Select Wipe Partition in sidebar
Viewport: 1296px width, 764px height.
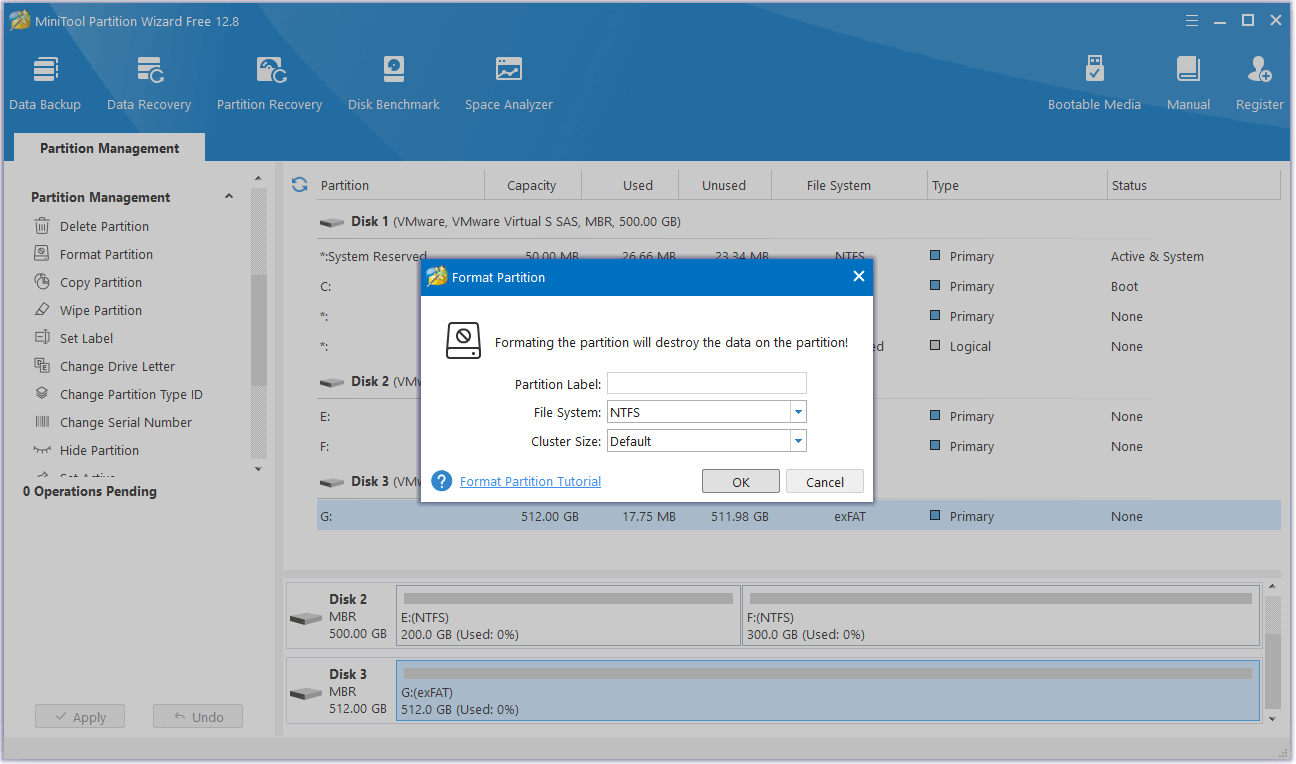coord(101,310)
